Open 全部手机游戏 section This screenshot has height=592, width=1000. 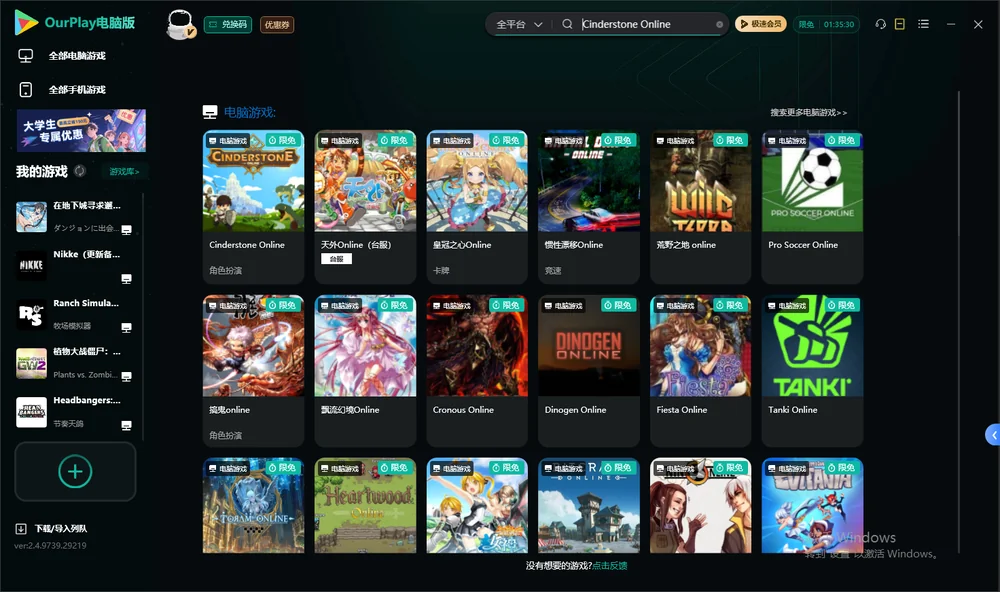click(77, 89)
